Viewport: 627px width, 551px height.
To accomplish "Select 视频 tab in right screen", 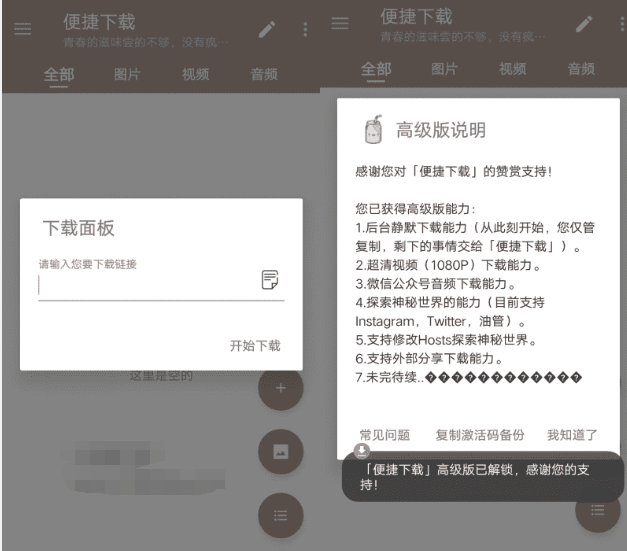I will 513,69.
